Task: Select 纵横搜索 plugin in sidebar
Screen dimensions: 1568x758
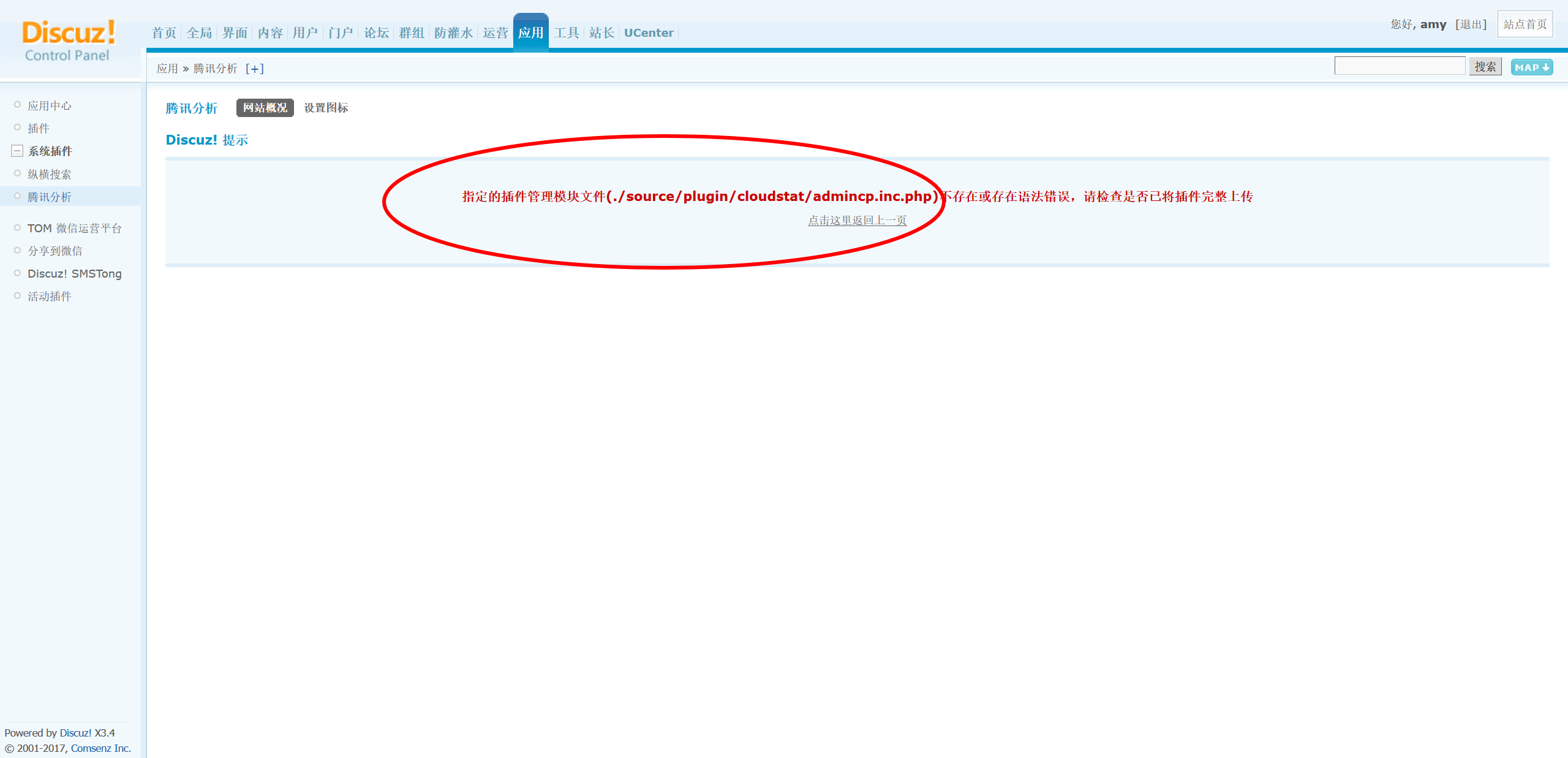Action: coord(50,175)
